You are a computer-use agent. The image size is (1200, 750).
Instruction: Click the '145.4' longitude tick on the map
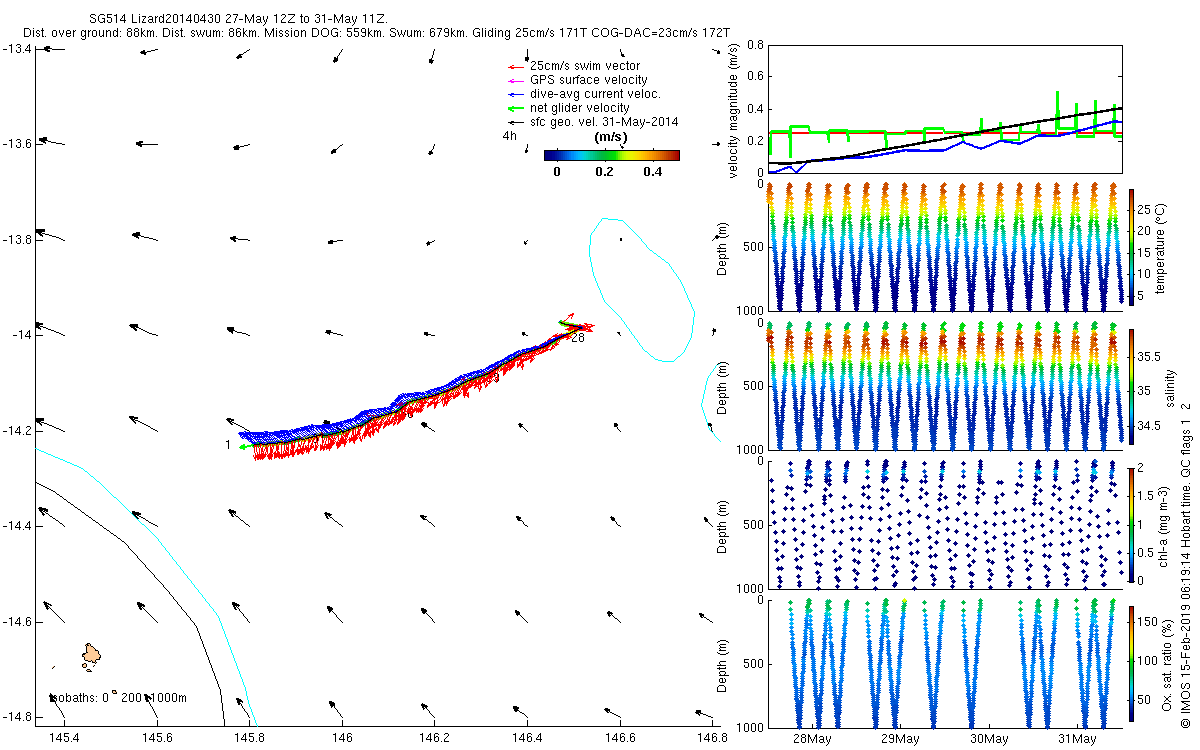(x=64, y=738)
